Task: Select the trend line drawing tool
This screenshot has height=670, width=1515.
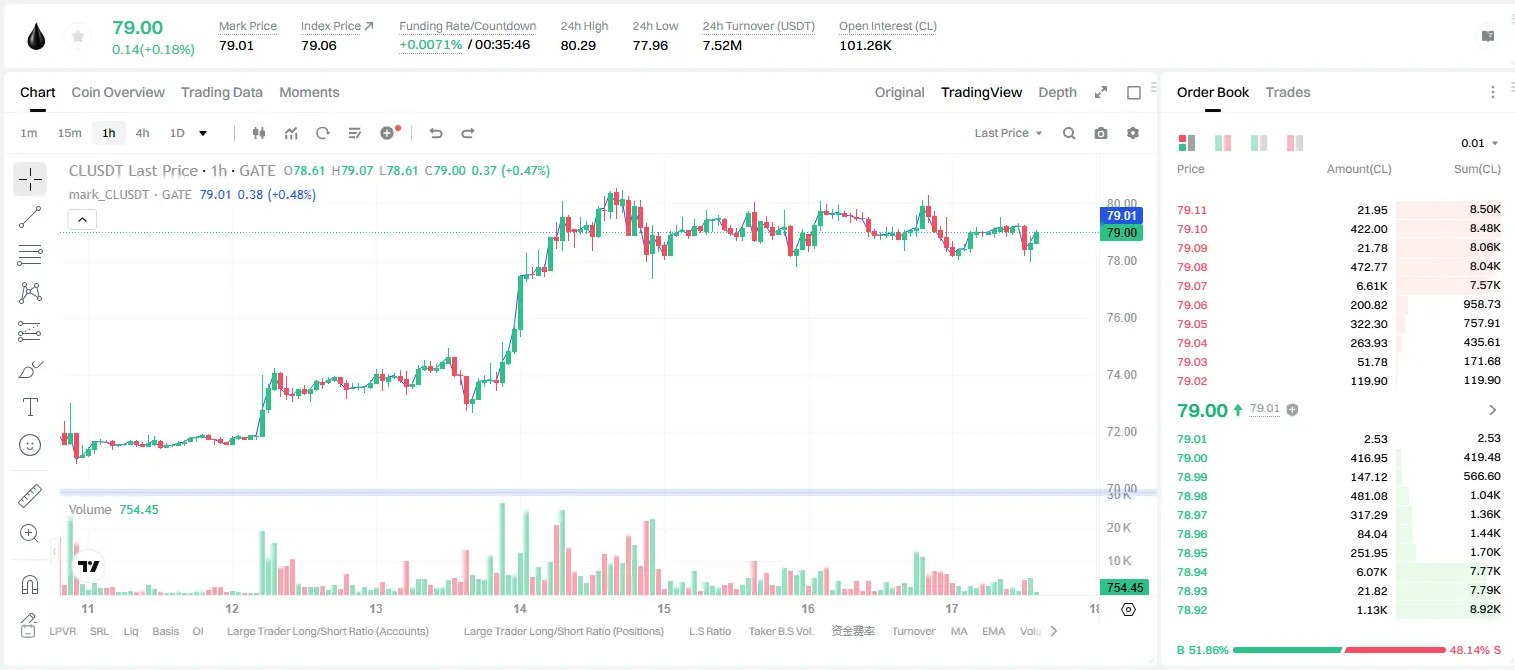Action: coord(30,217)
